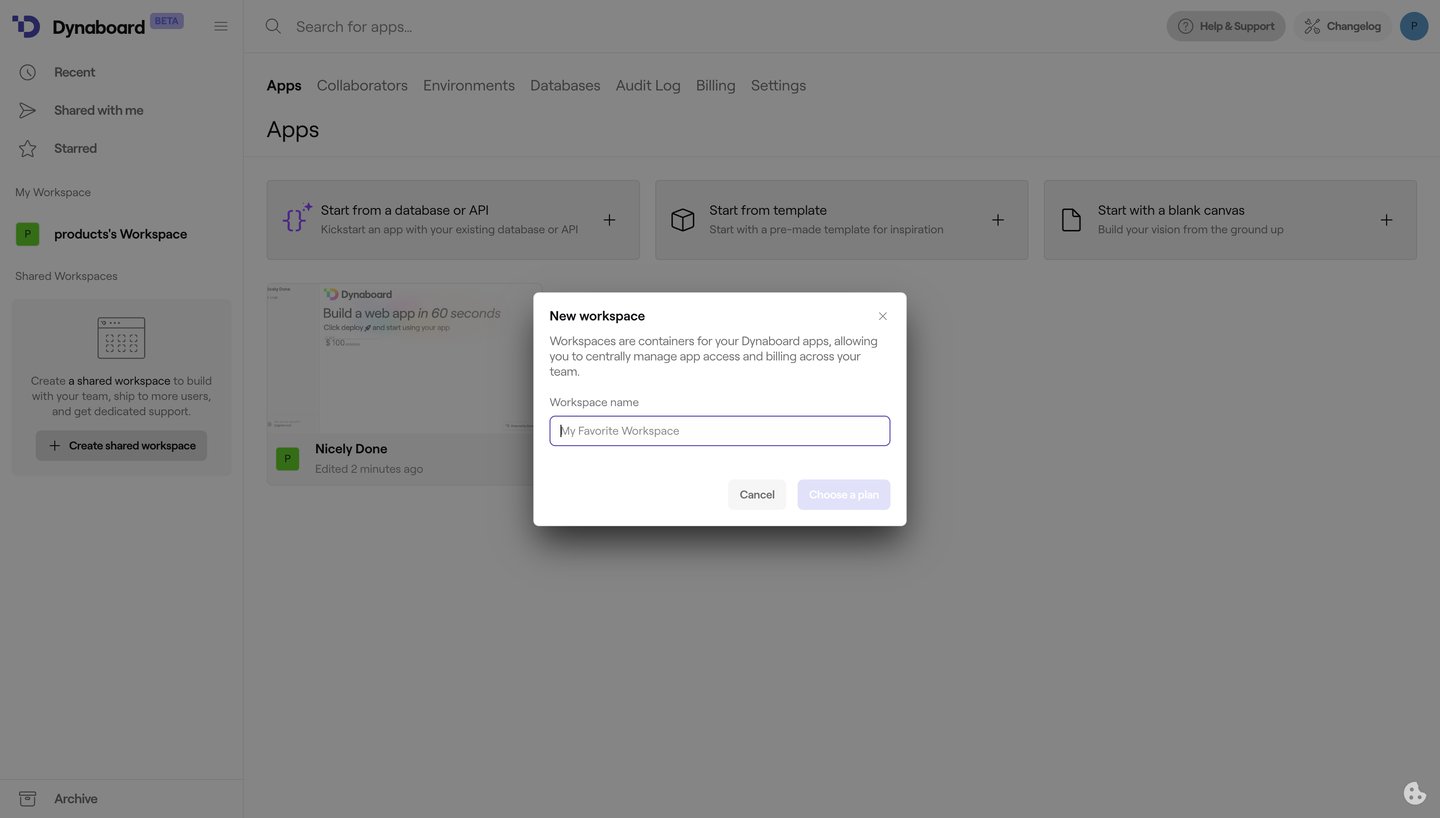Focus the Workspace name input field
The image size is (1440, 818).
pos(719,430)
